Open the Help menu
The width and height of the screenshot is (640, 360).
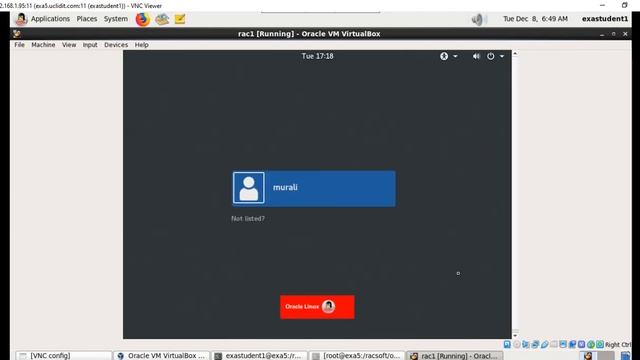pyautogui.click(x=142, y=45)
